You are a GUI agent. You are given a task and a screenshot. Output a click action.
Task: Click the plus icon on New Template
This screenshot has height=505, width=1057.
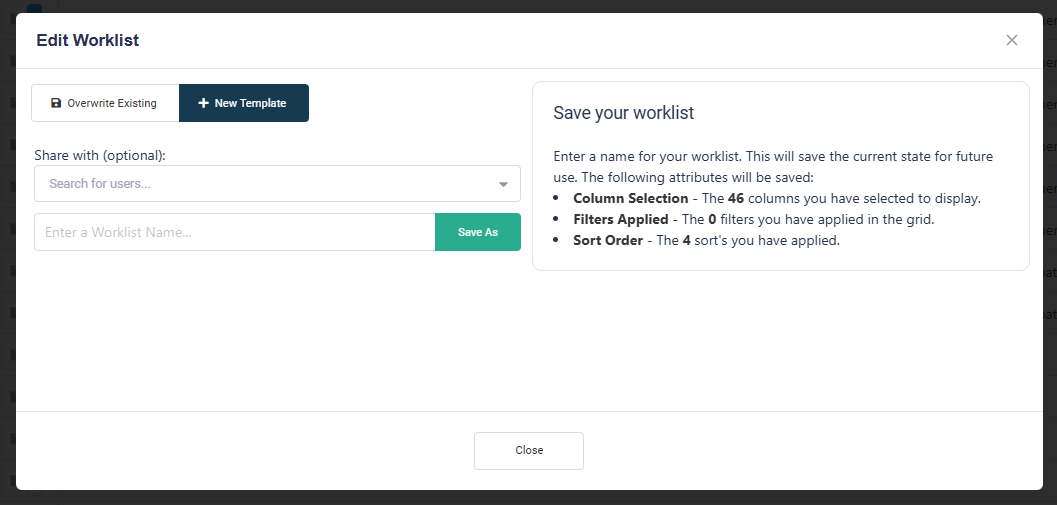tap(203, 103)
